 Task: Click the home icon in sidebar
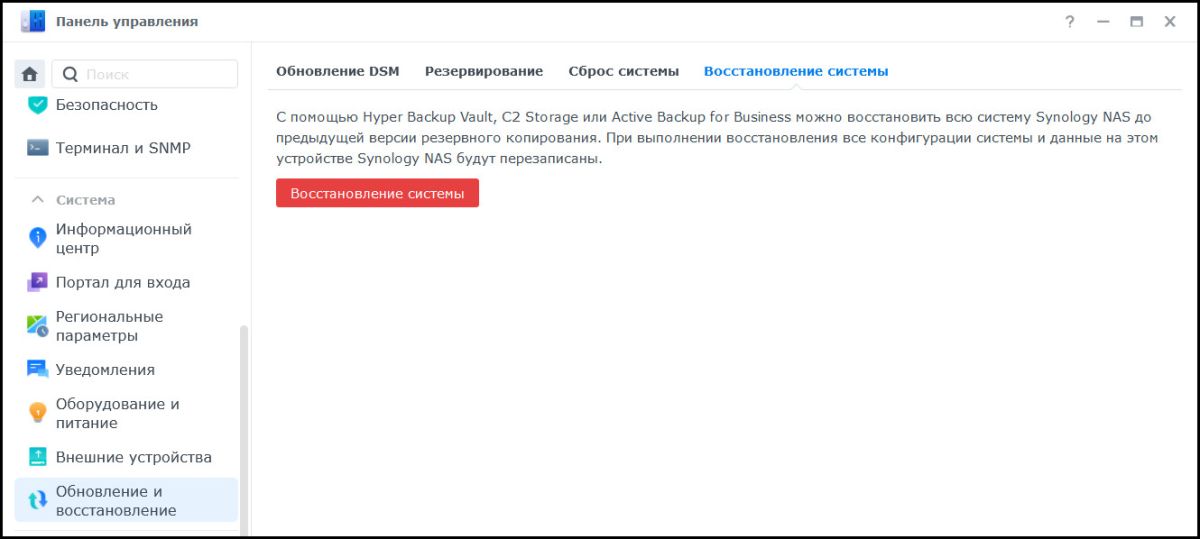30,74
